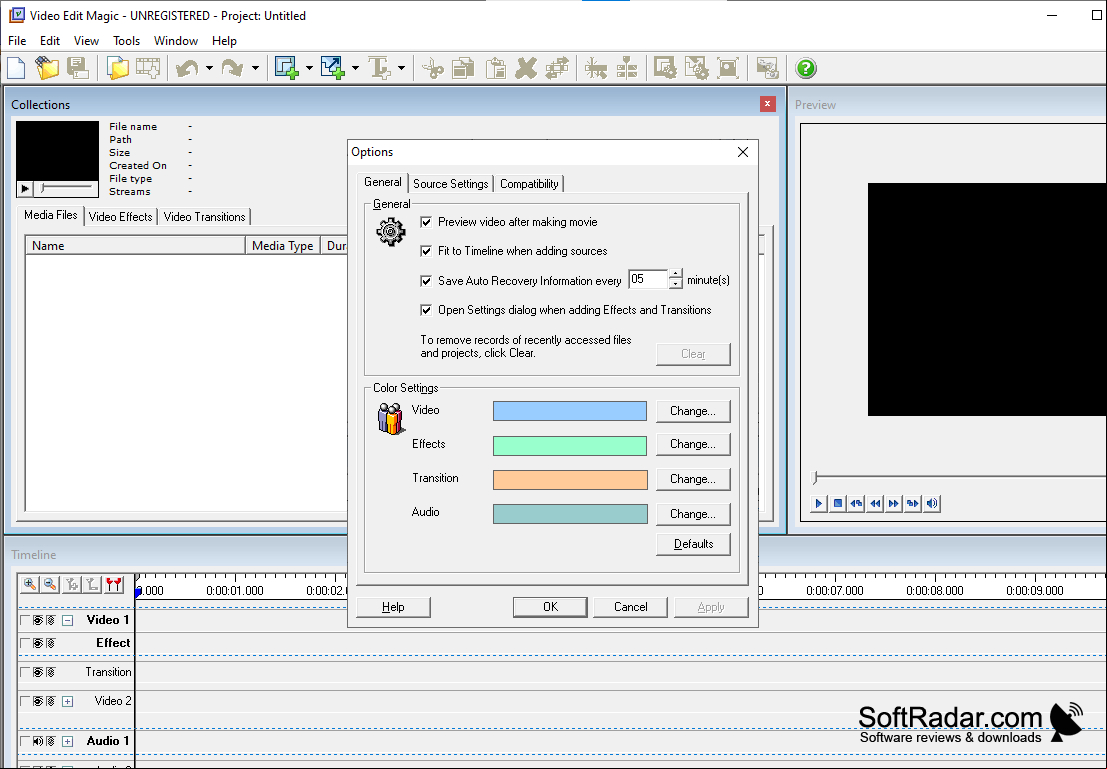Click the New Project toolbar icon
The height and width of the screenshot is (769, 1107).
16,68
